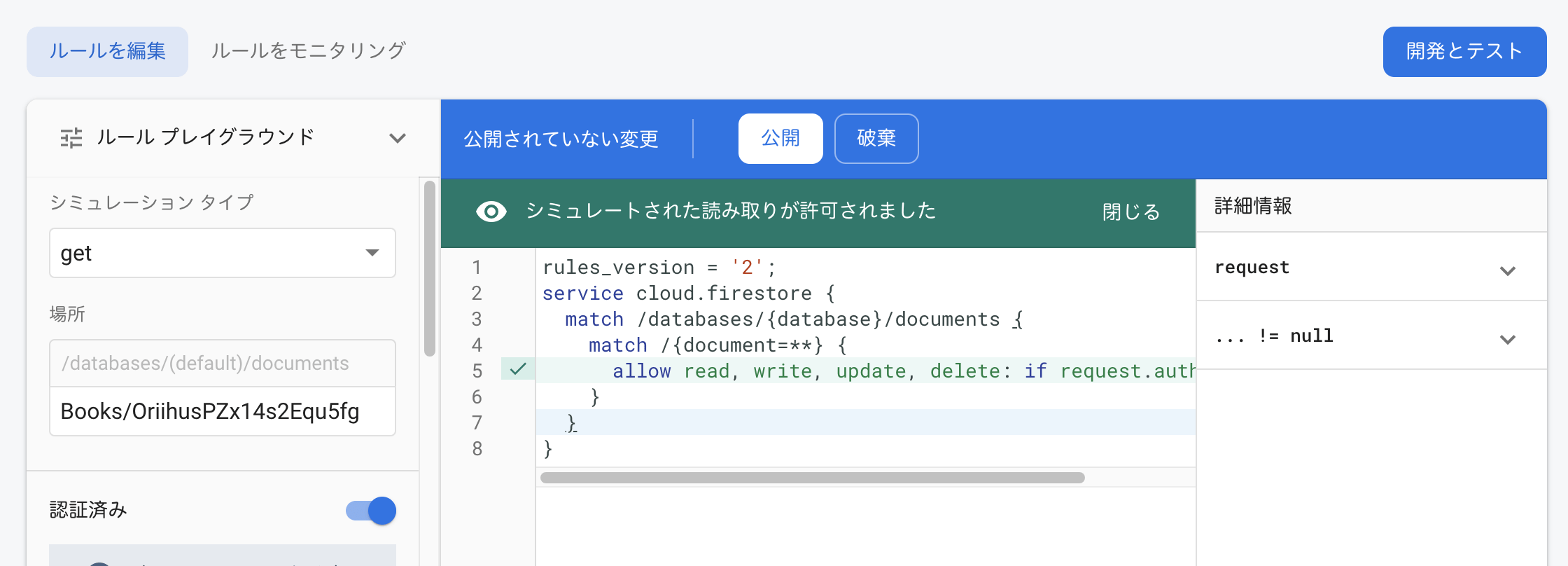The width and height of the screenshot is (1568, 566).
Task: Click the Rules Playground sliders icon
Action: [71, 138]
